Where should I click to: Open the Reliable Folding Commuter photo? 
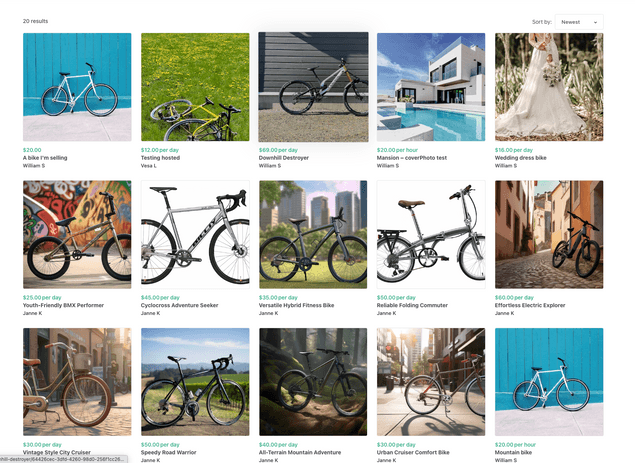pos(431,235)
